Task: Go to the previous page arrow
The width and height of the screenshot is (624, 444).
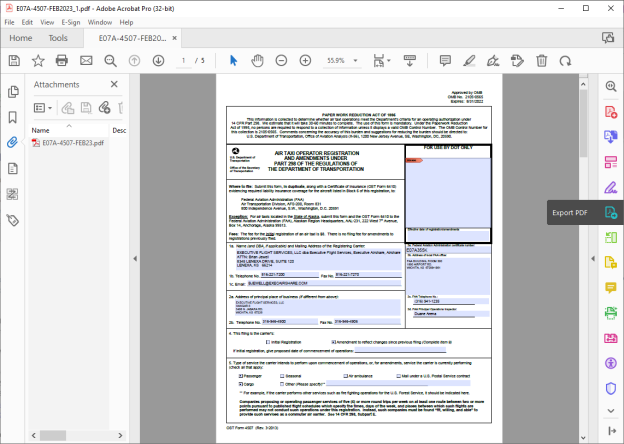Action: coord(135,60)
